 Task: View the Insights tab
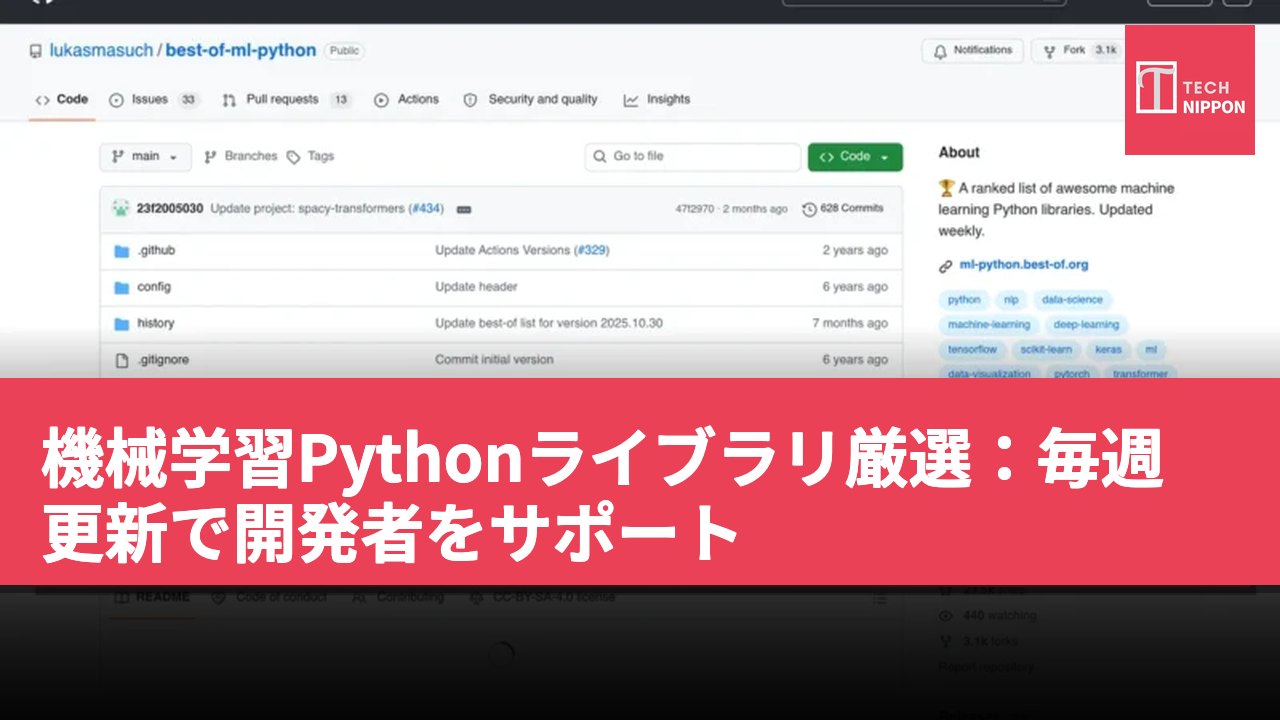point(657,99)
